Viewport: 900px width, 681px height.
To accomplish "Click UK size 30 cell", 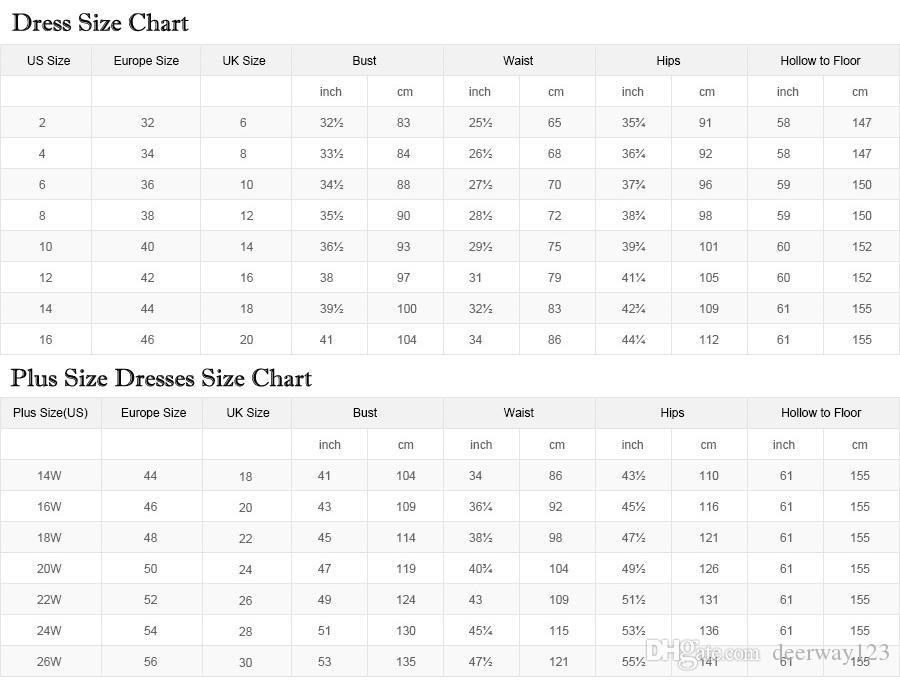I will (x=246, y=663).
